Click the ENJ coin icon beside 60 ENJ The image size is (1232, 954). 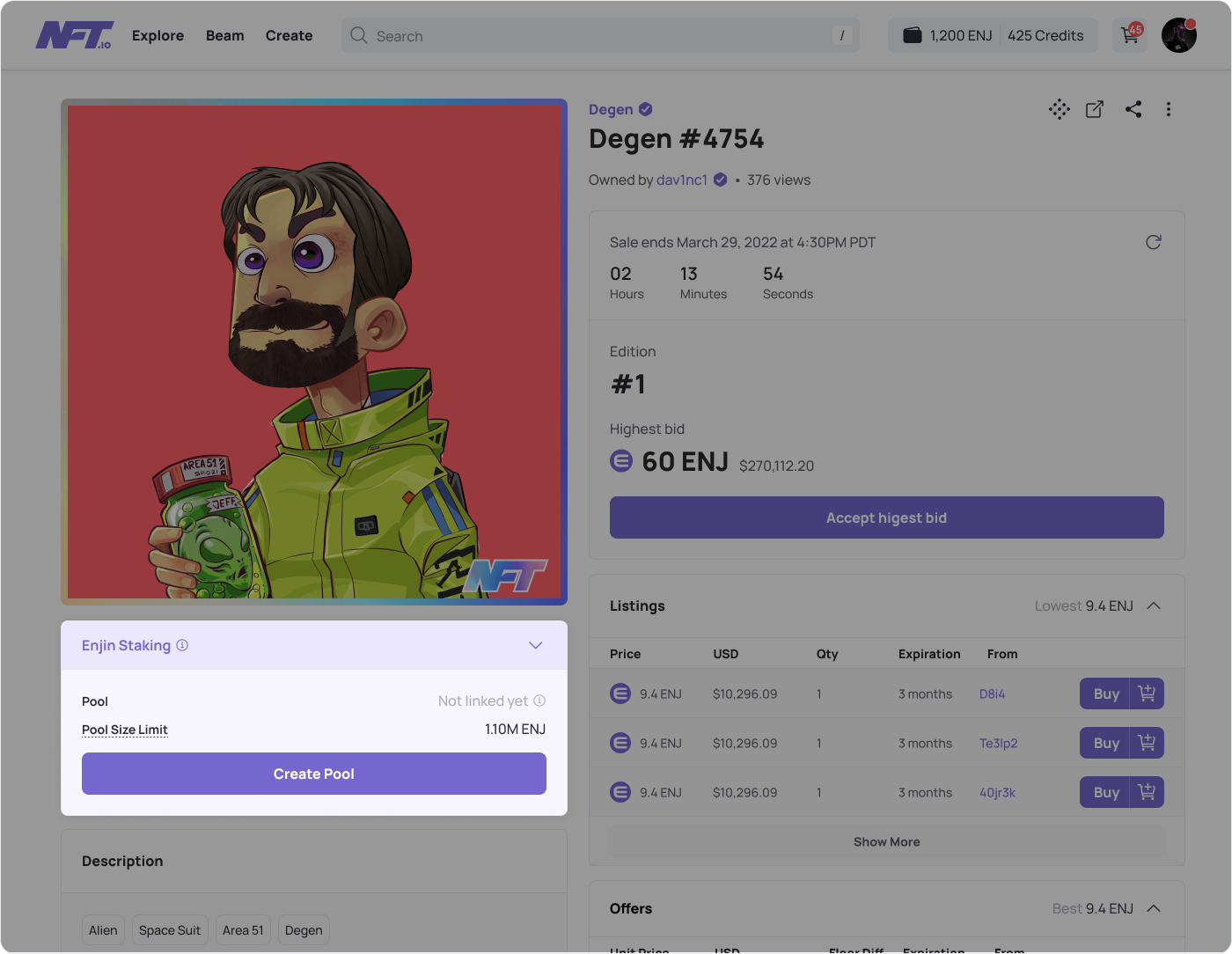[x=621, y=460]
